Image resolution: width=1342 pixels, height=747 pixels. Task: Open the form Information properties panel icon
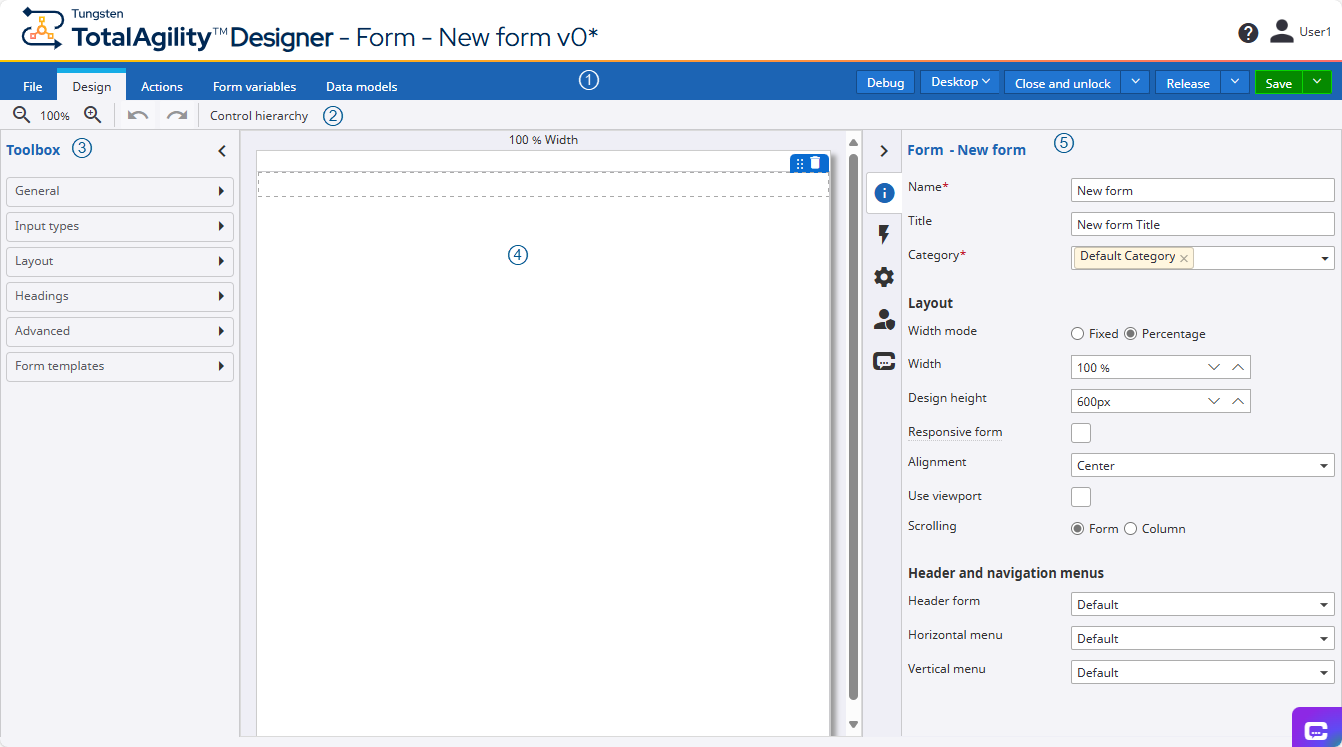[883, 192]
